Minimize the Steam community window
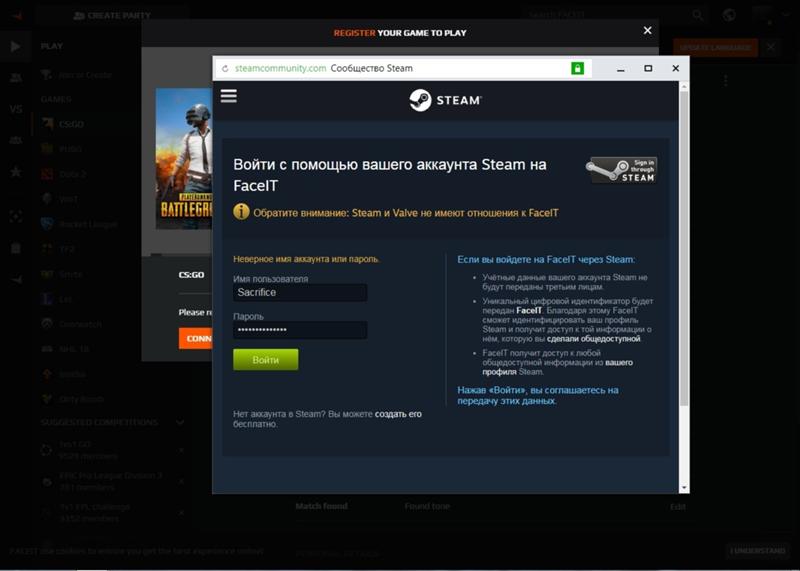The image size is (800, 571). tap(620, 68)
